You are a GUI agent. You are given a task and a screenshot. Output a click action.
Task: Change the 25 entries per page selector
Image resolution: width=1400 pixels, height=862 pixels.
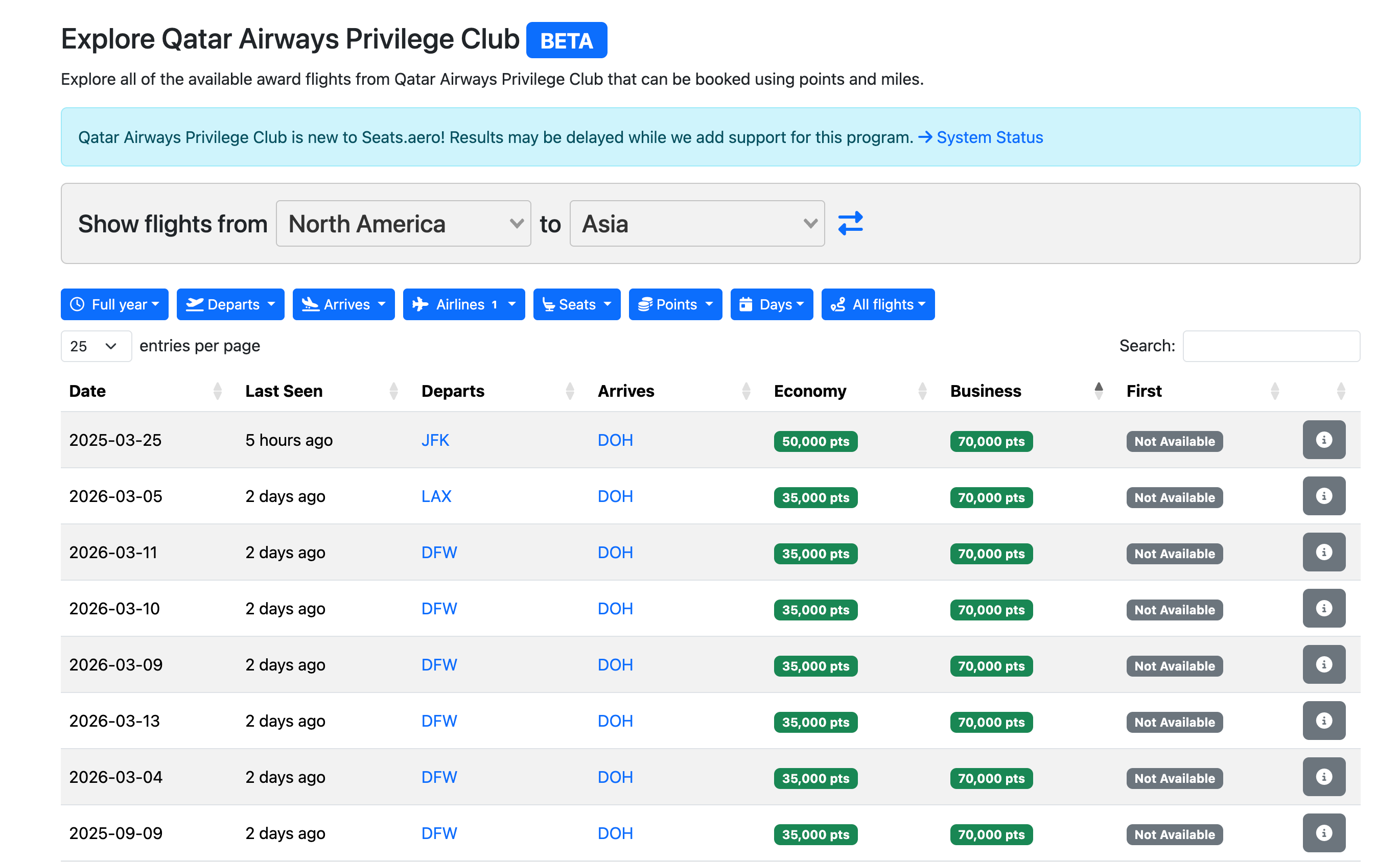pyautogui.click(x=95, y=346)
